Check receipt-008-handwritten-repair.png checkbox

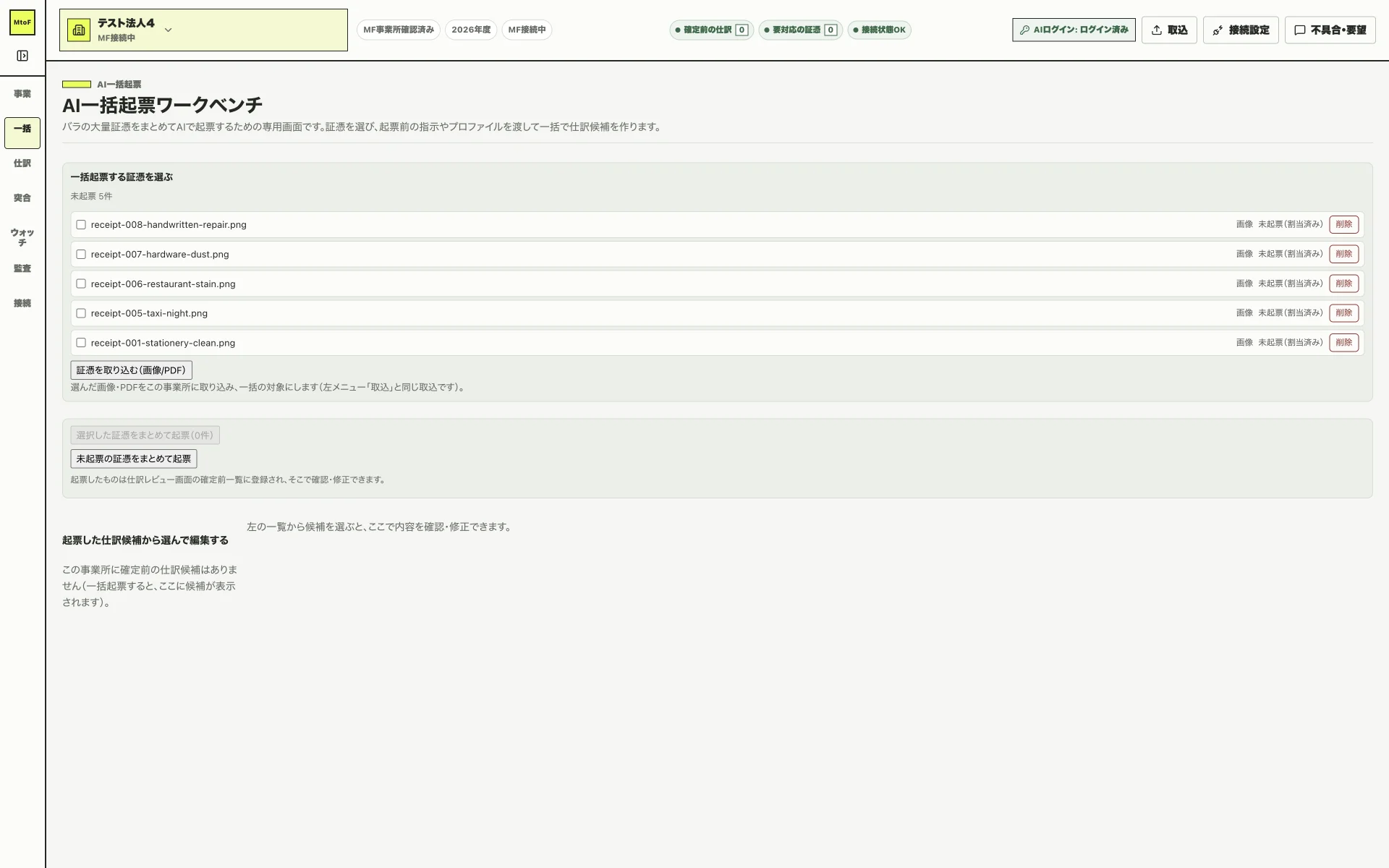pos(81,225)
